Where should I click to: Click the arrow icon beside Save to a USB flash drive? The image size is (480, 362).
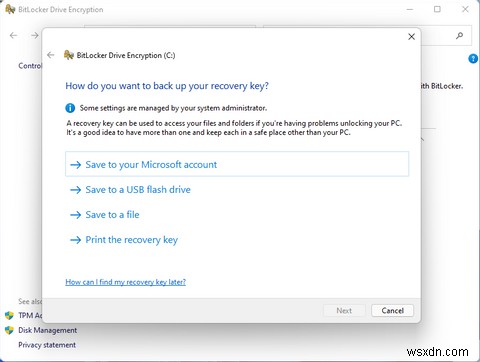click(76, 190)
